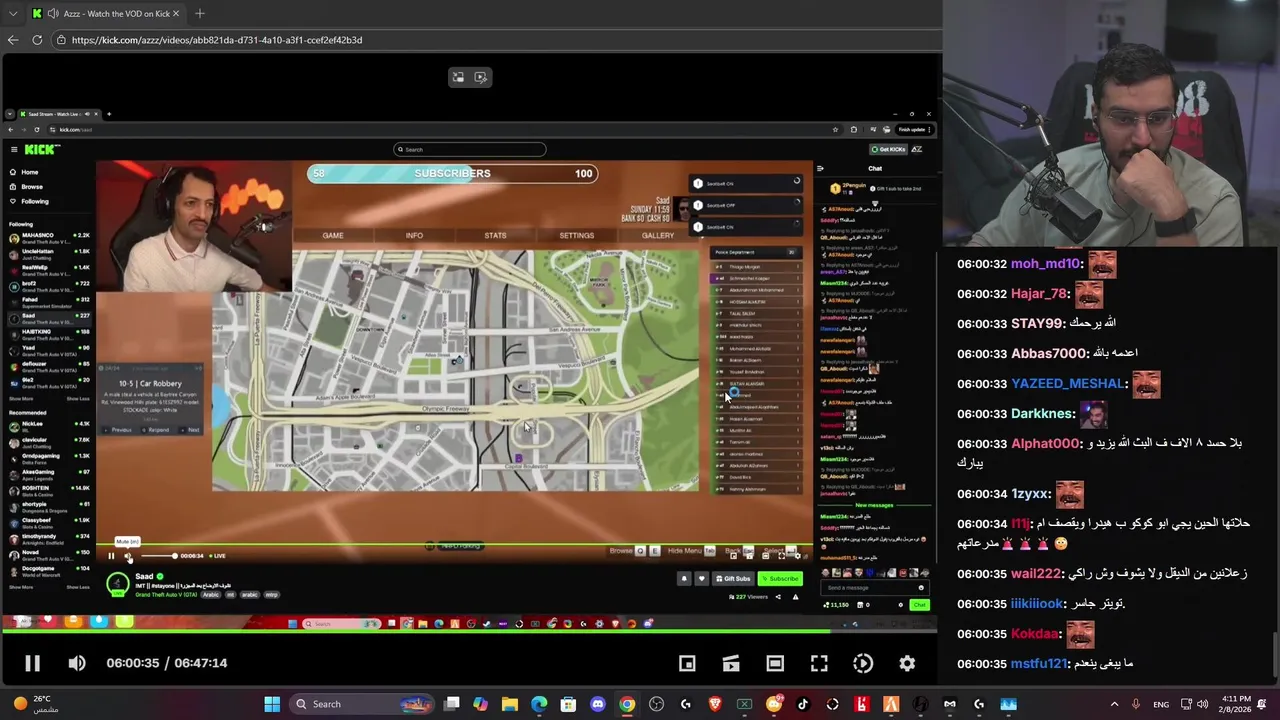This screenshot has width=1280, height=720.
Task: Reload the Kick VOD page
Action: pyautogui.click(x=37, y=40)
